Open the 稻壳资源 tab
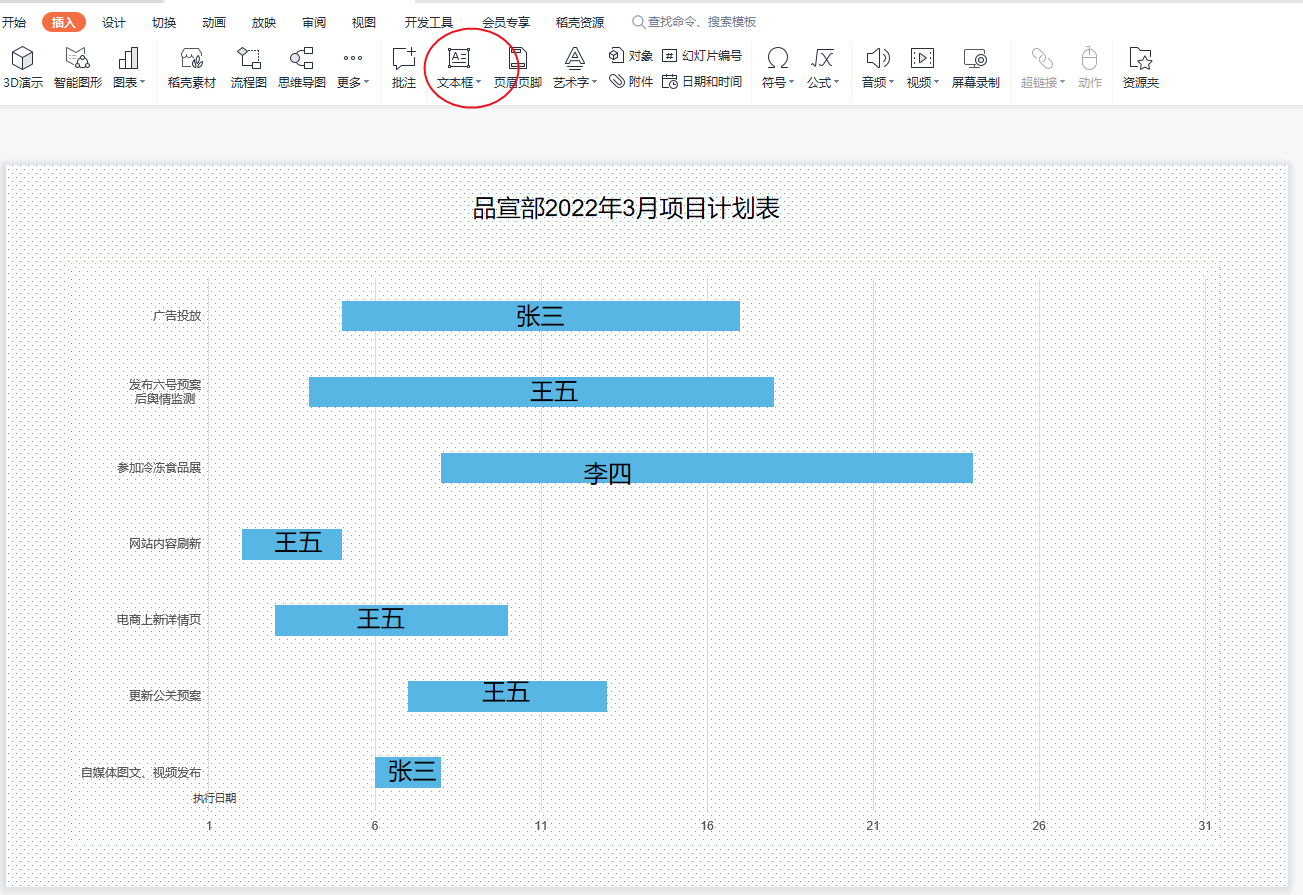This screenshot has height=895, width=1303. pos(580,22)
